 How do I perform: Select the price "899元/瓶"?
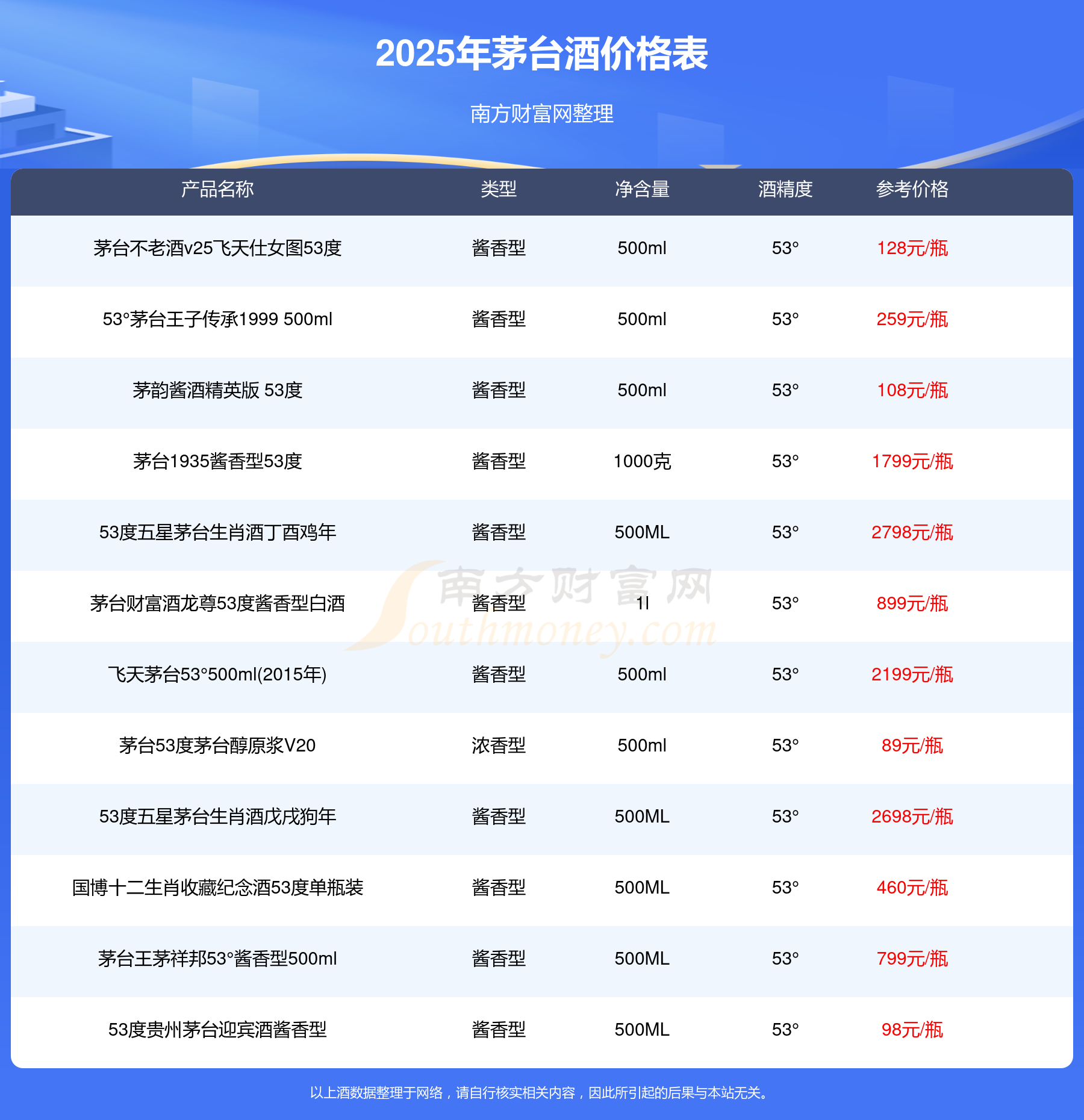coord(912,603)
